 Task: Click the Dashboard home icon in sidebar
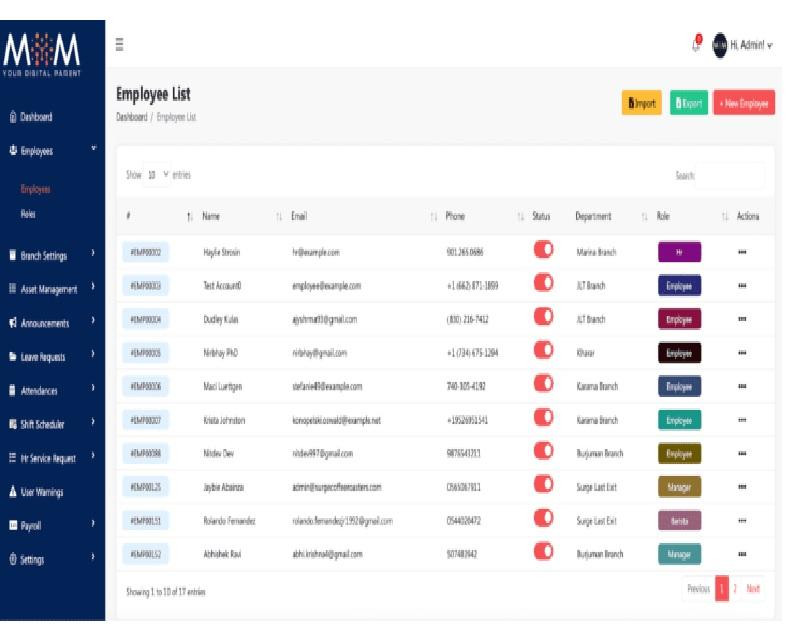[x=12, y=117]
